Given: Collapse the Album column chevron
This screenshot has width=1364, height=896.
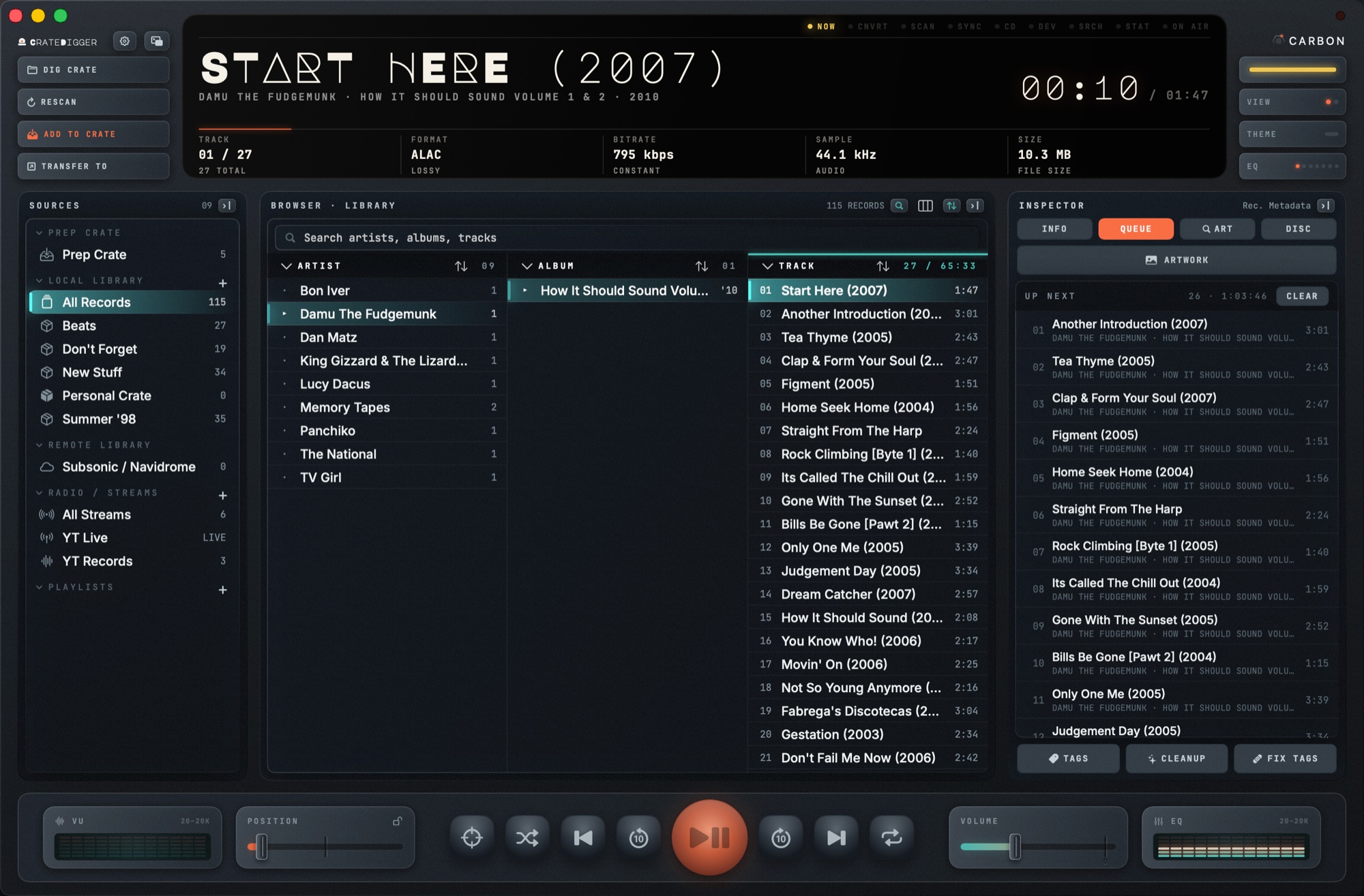Looking at the screenshot, I should 527,267.
